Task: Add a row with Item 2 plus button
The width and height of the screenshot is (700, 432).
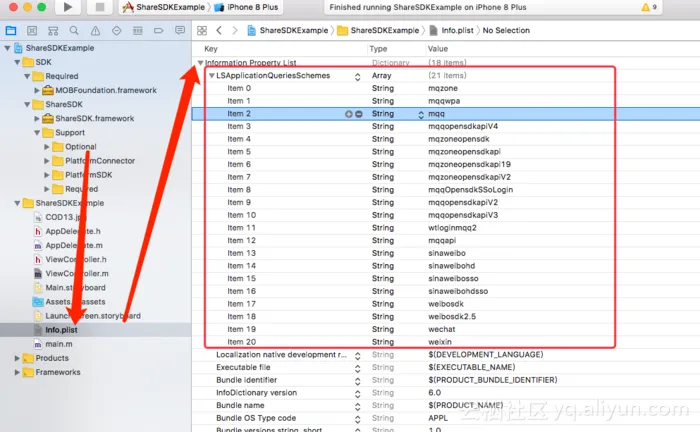Action: pos(348,114)
